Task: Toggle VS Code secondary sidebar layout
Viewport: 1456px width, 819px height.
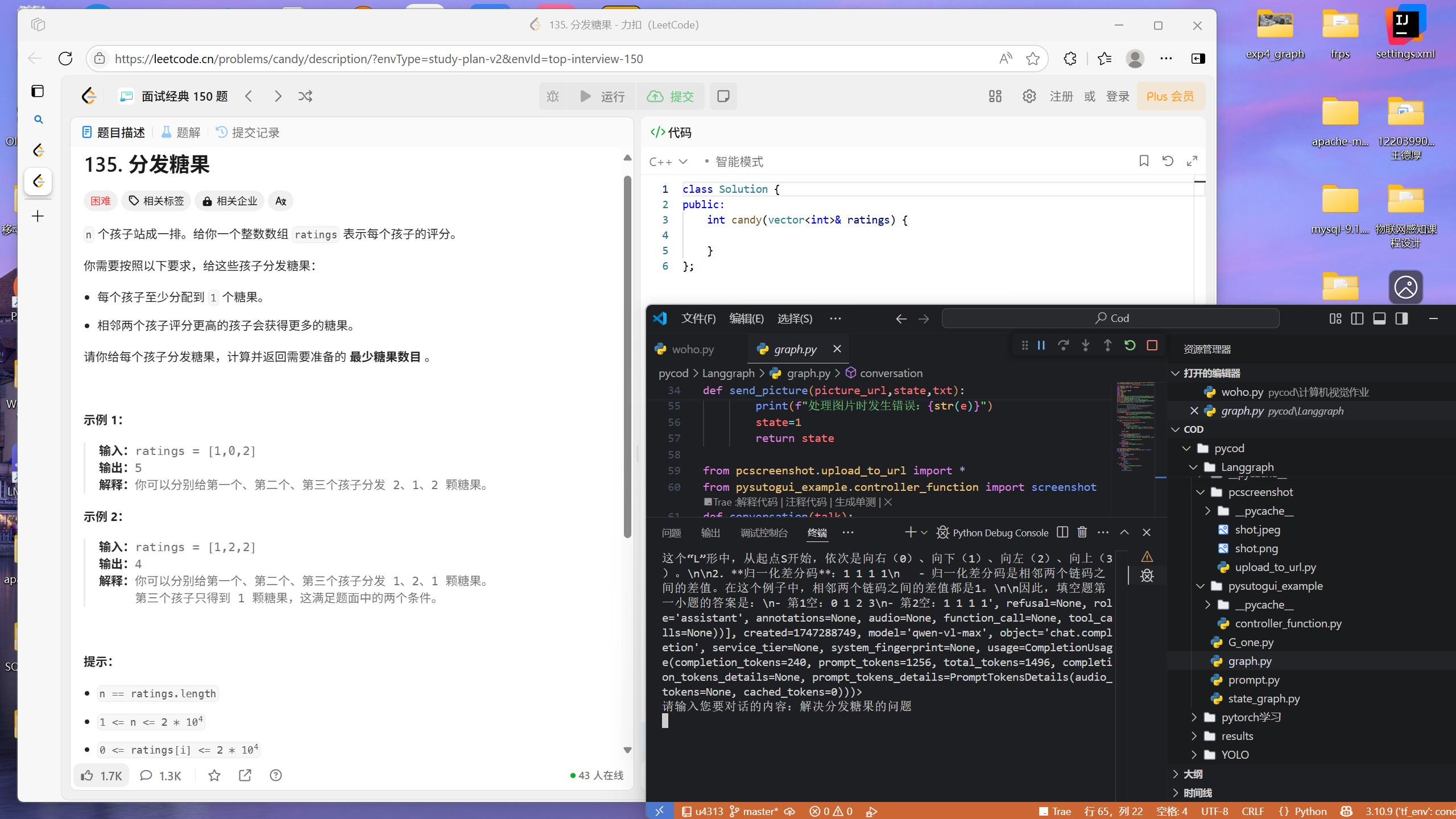Action: point(1401,318)
